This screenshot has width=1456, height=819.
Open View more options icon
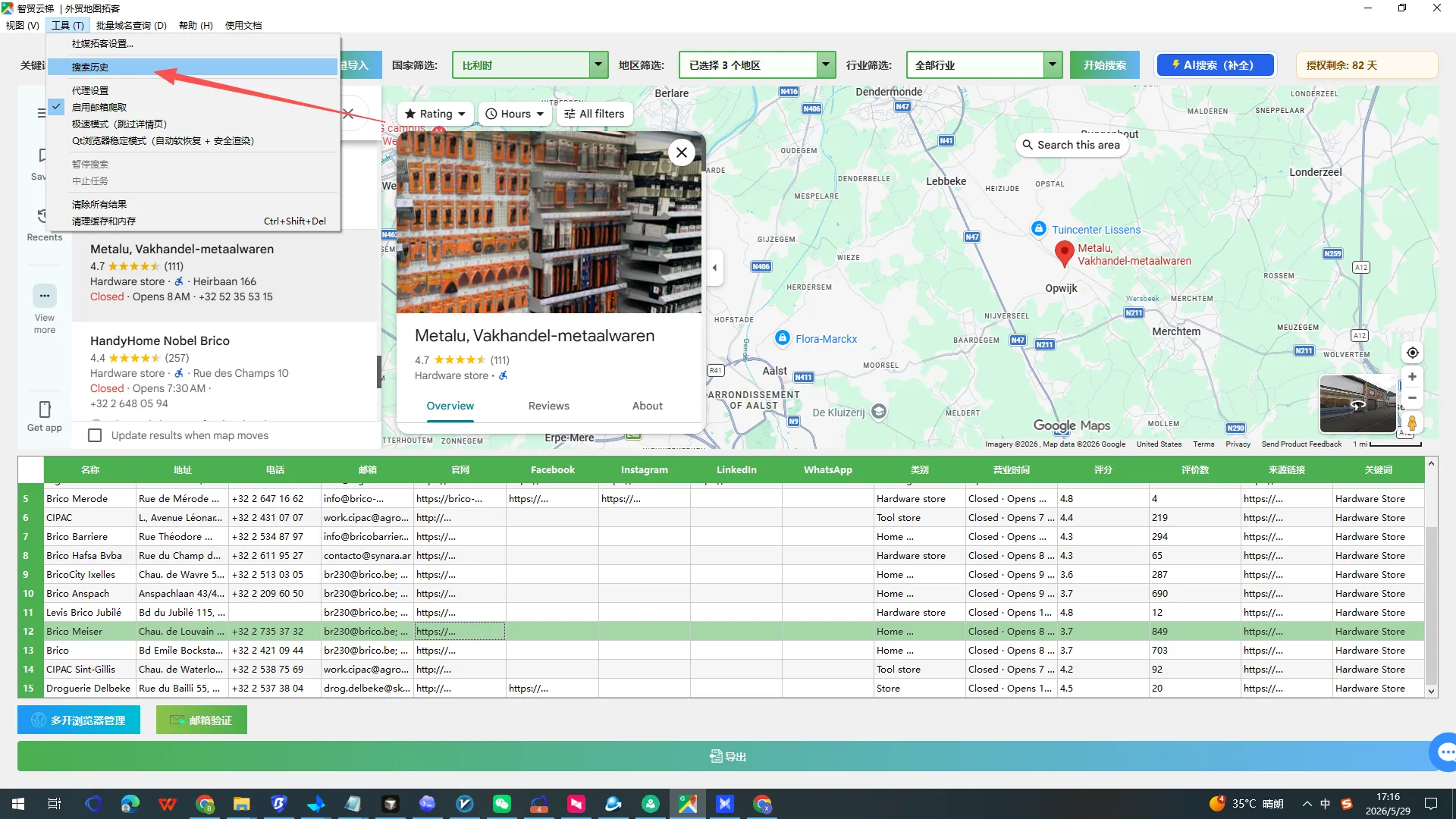44,296
